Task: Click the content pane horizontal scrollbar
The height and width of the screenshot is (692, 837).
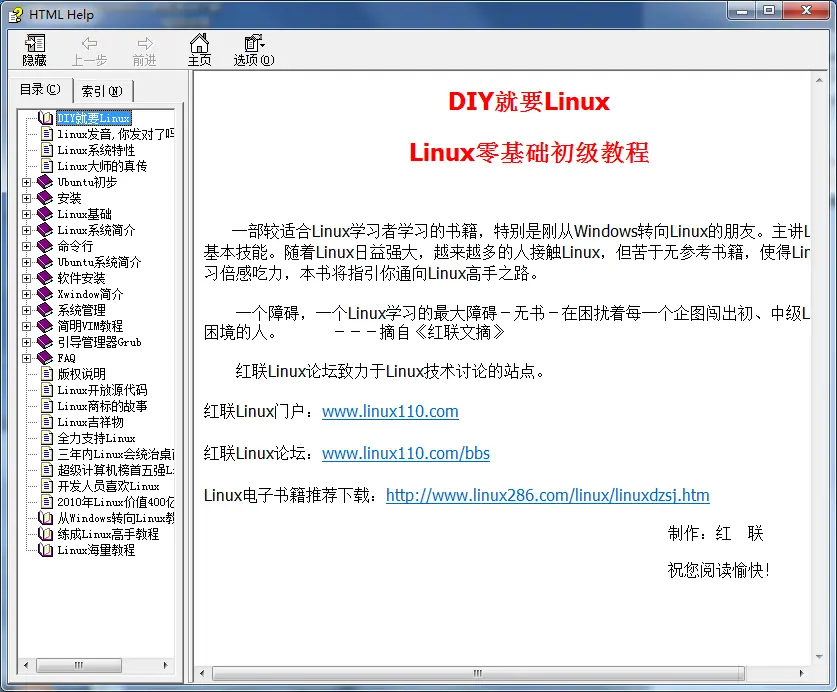Action: [x=500, y=674]
